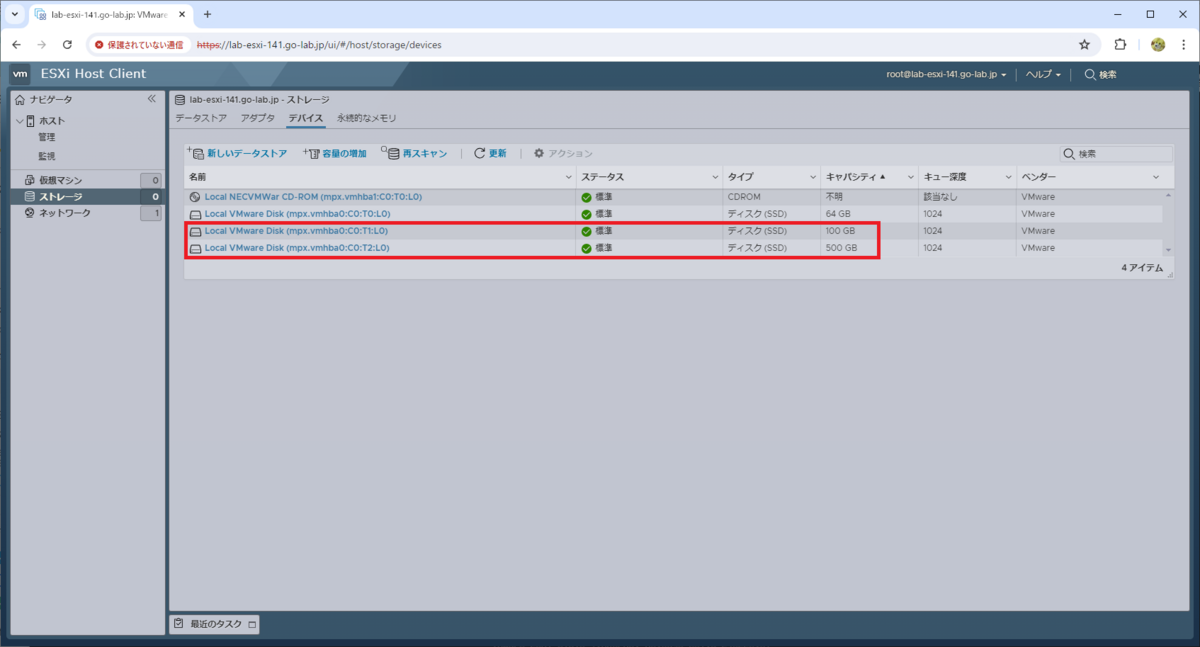The width and height of the screenshot is (1200, 647).
Task: Open the browser extensions puzzle icon
Action: [1120, 45]
